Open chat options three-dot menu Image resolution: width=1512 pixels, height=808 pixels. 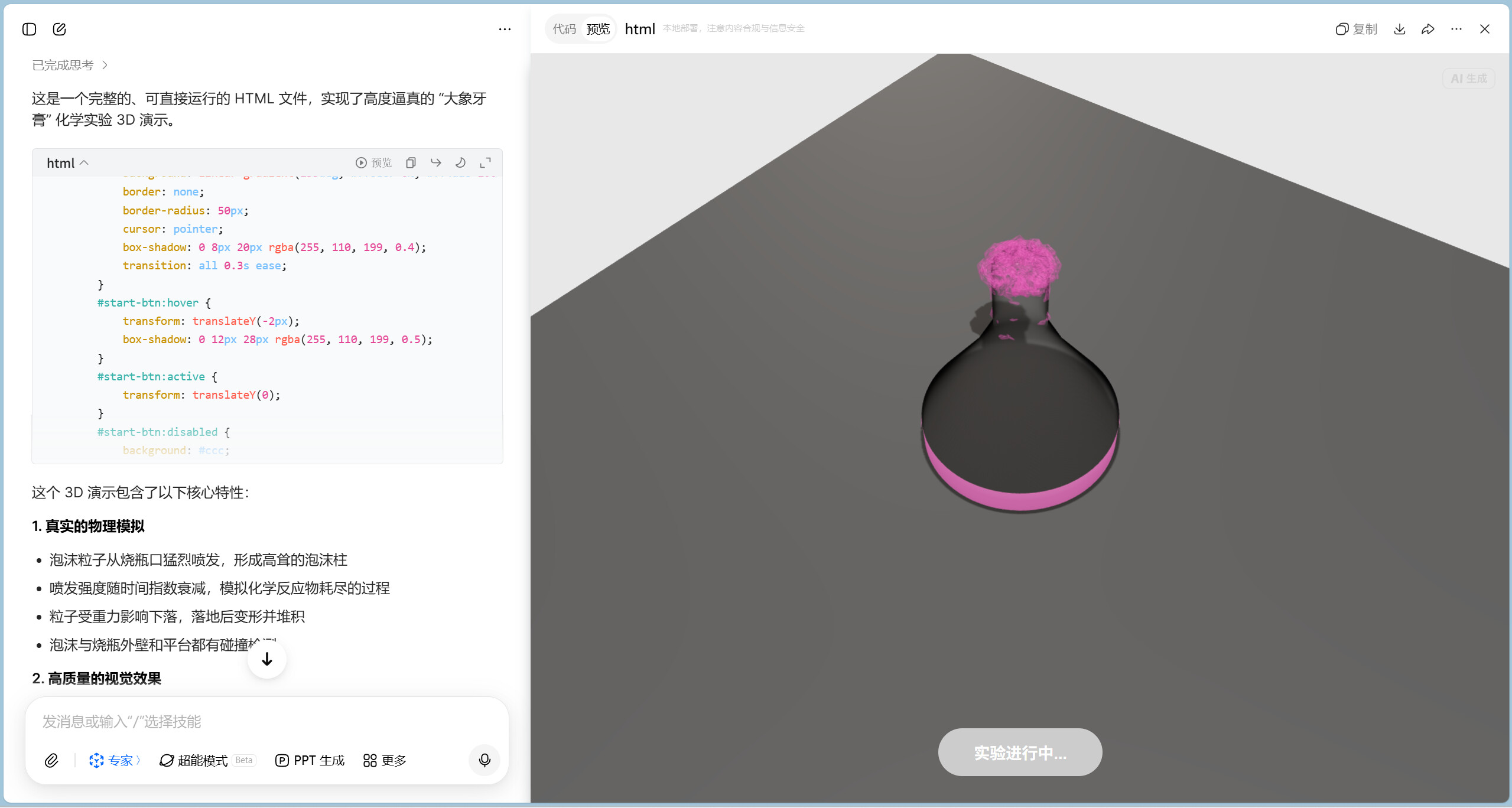[504, 29]
